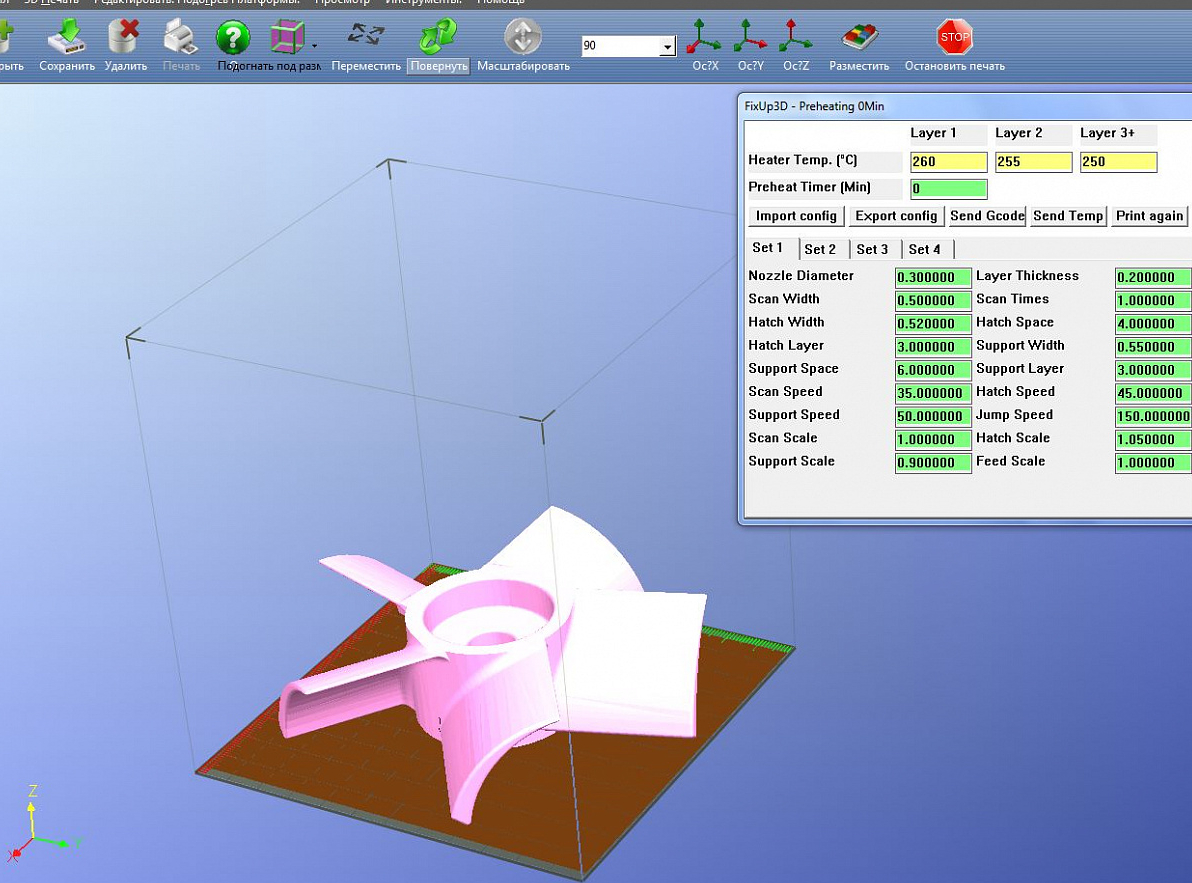
Task: Click the Ос?Y axis icon
Action: (750, 36)
